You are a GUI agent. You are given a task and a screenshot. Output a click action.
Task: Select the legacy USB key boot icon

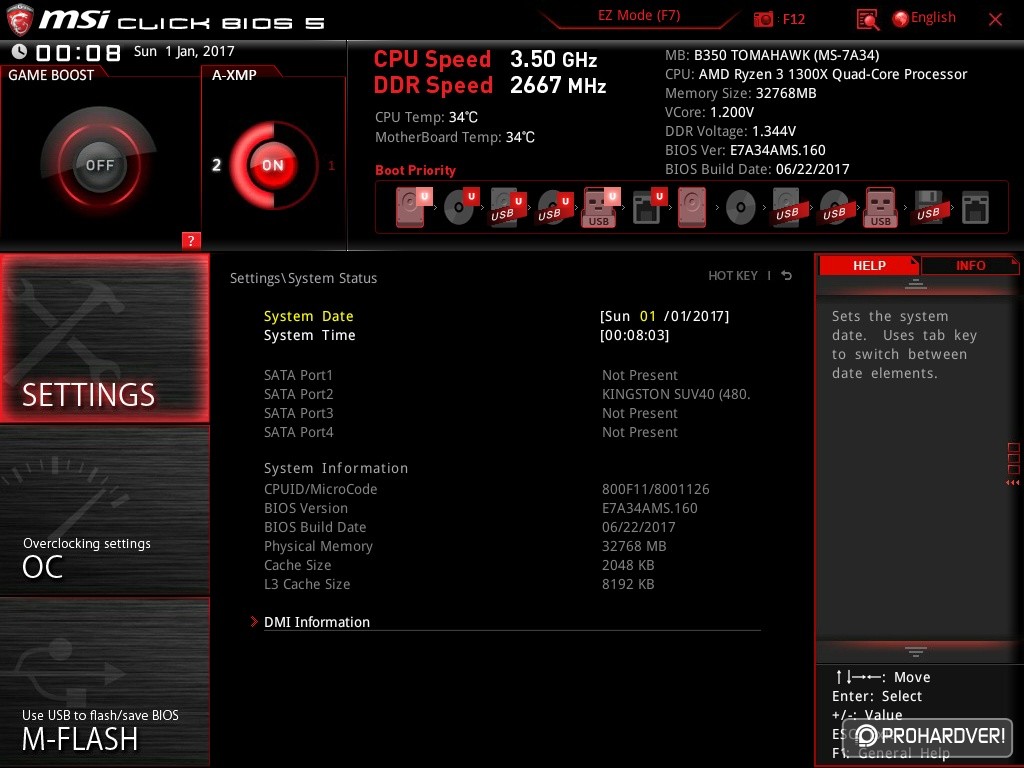pyautogui.click(x=880, y=207)
